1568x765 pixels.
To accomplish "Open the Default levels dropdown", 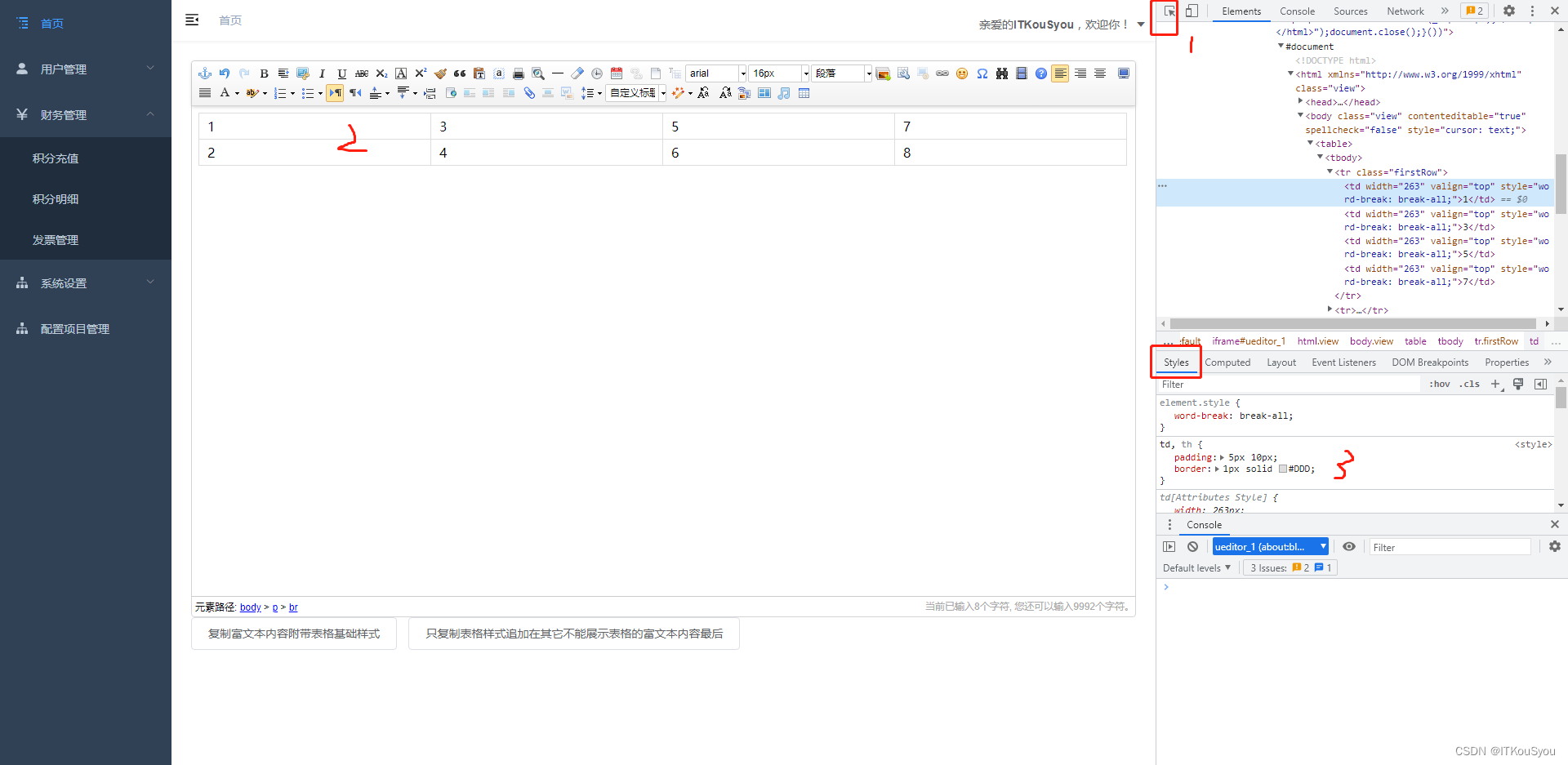I will pos(1196,568).
